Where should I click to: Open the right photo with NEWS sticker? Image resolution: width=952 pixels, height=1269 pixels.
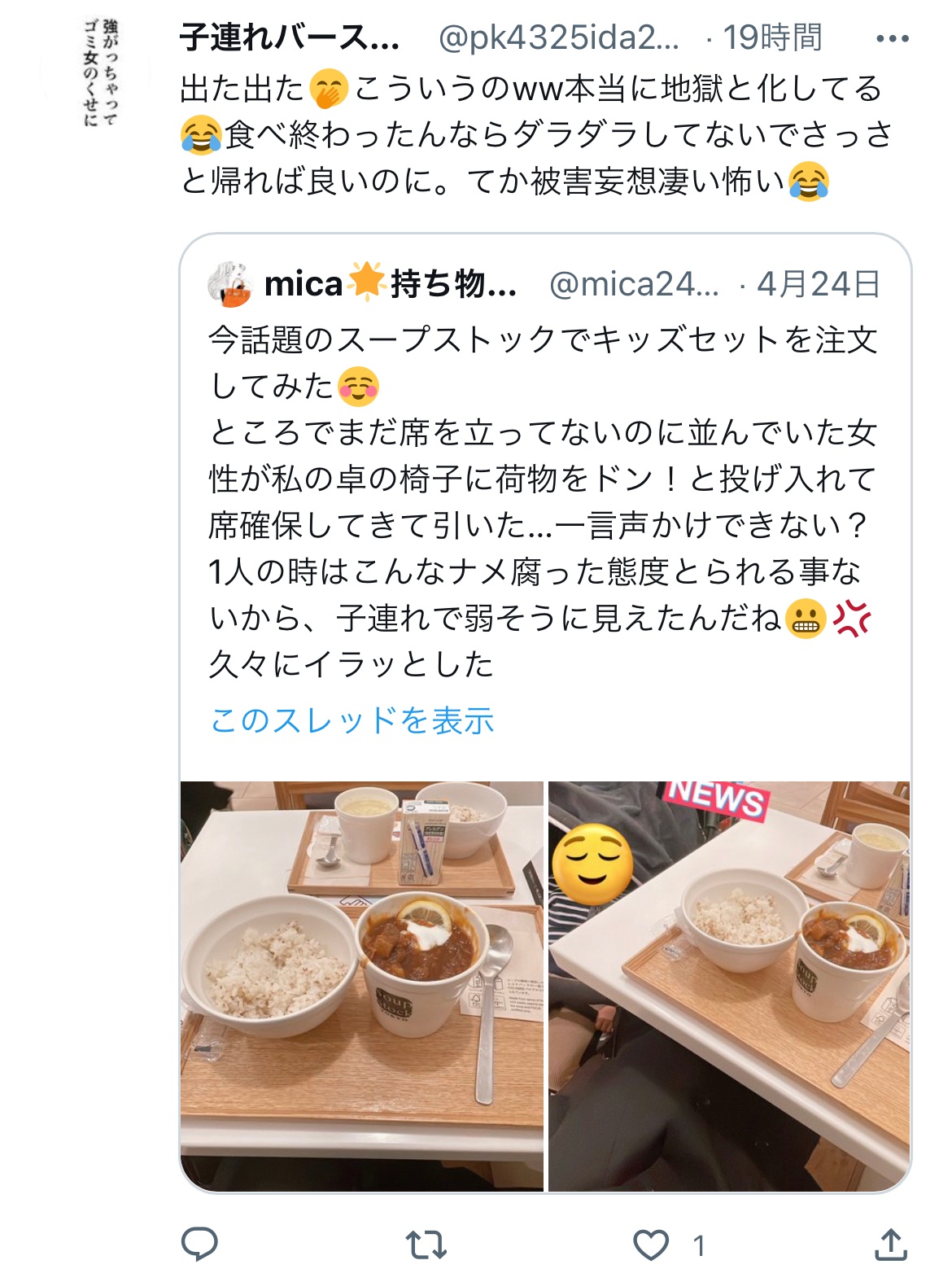[729, 986]
